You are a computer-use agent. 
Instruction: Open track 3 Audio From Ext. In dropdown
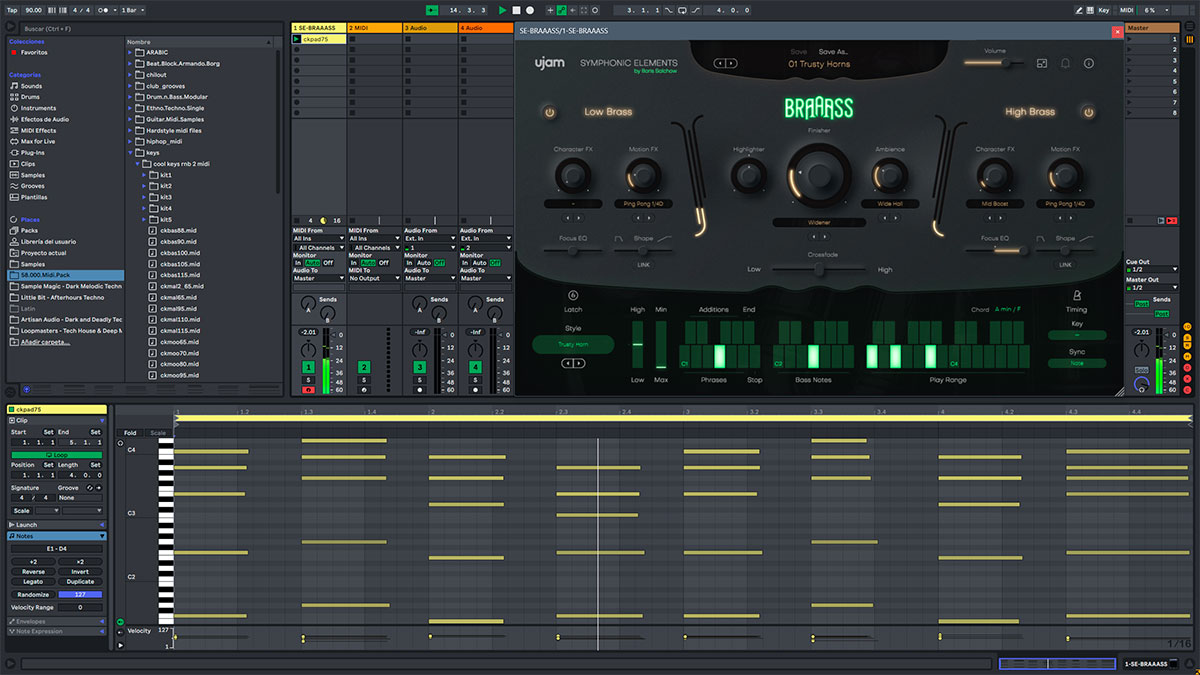click(430, 239)
